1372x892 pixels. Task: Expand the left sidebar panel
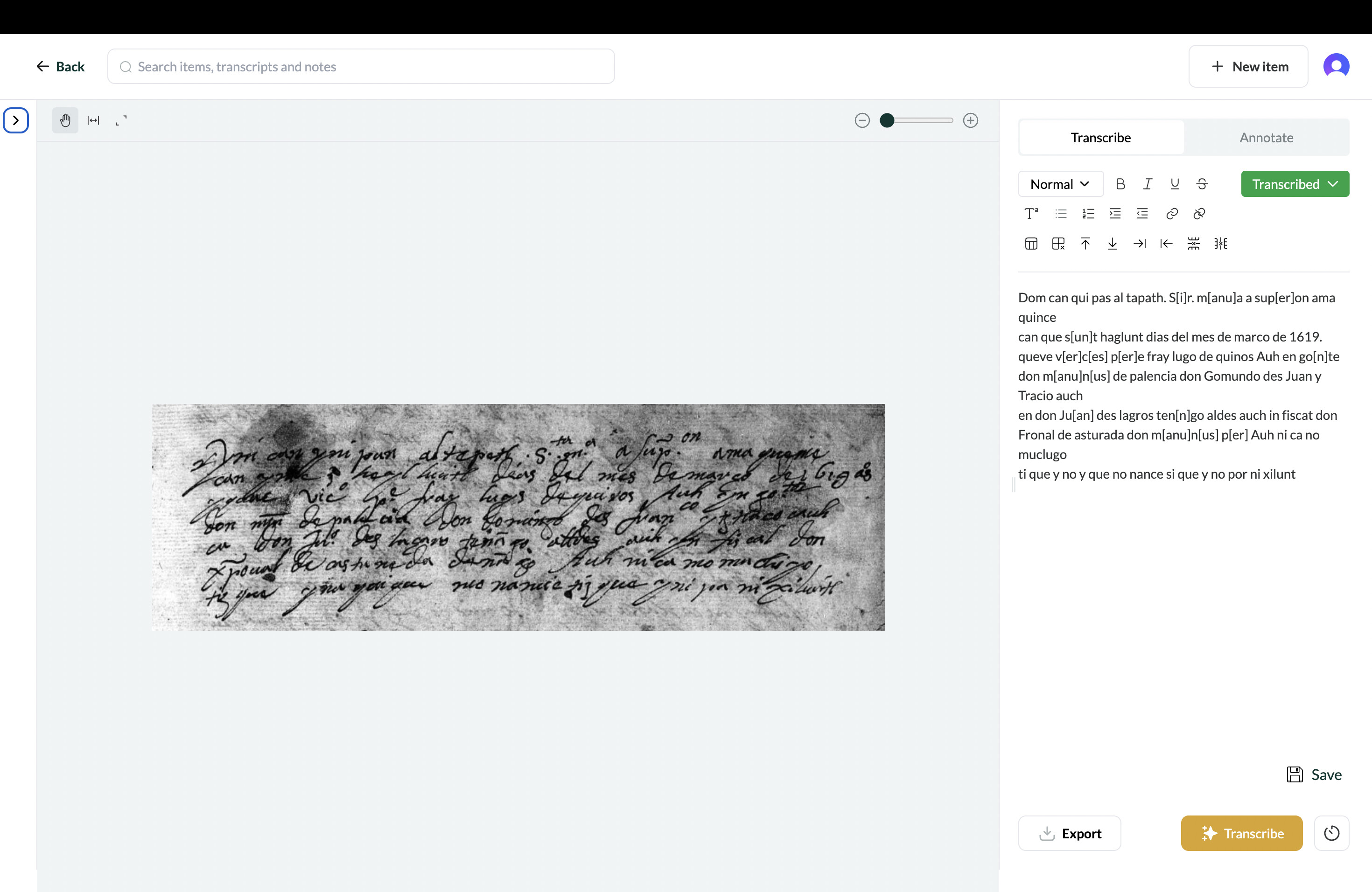15,120
